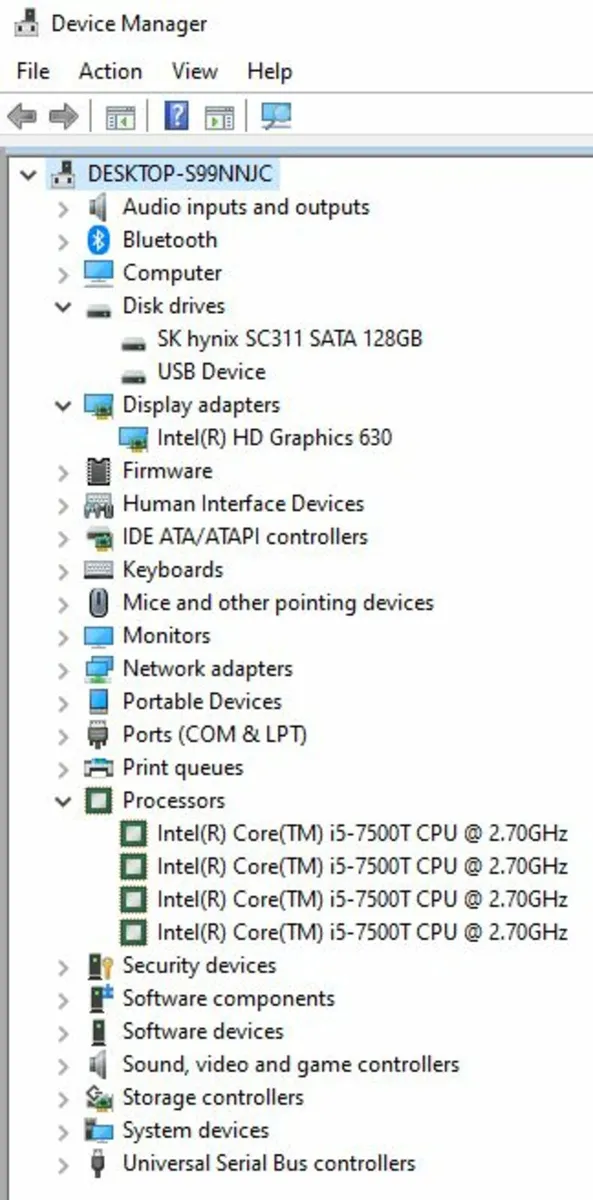Image resolution: width=593 pixels, height=1200 pixels.
Task: Select the Print queues label
Action: pyautogui.click(x=183, y=768)
